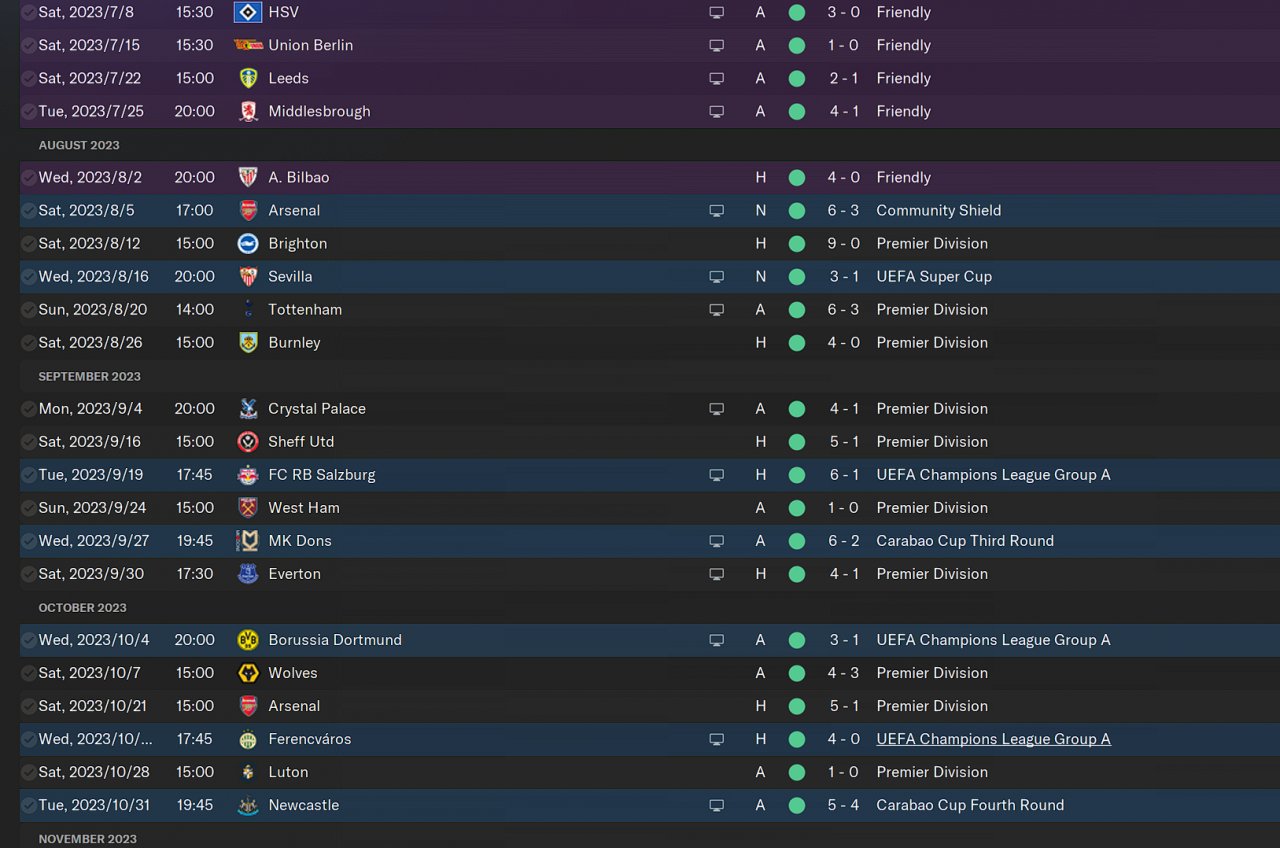Toggle the checkmark beside the Everton match
The height and width of the screenshot is (848, 1280).
coord(29,574)
